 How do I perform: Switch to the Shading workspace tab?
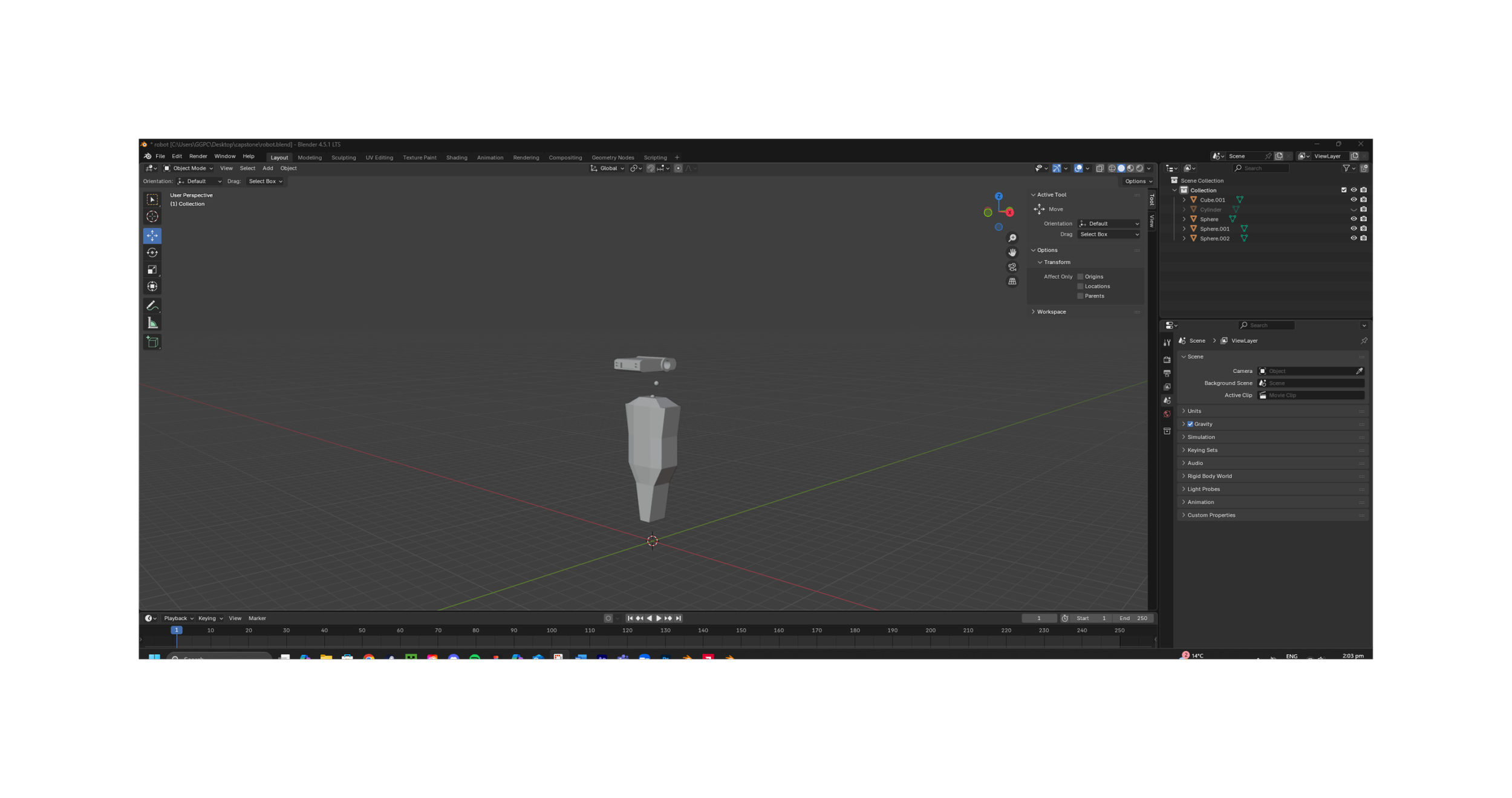coord(457,157)
